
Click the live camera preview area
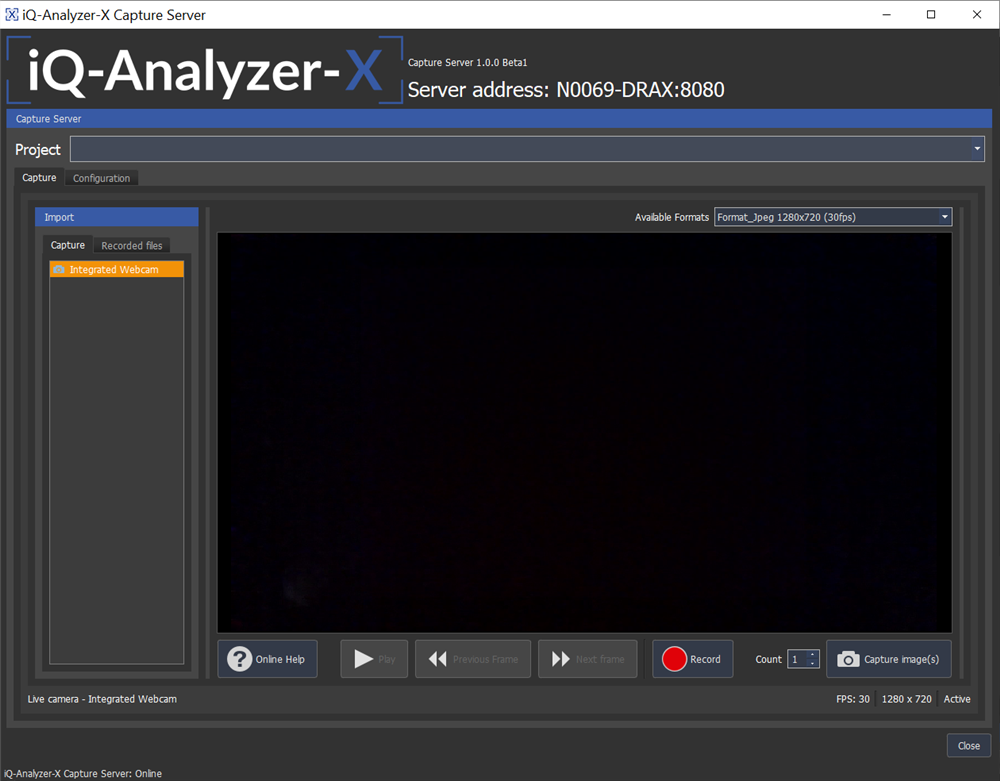[x=584, y=432]
